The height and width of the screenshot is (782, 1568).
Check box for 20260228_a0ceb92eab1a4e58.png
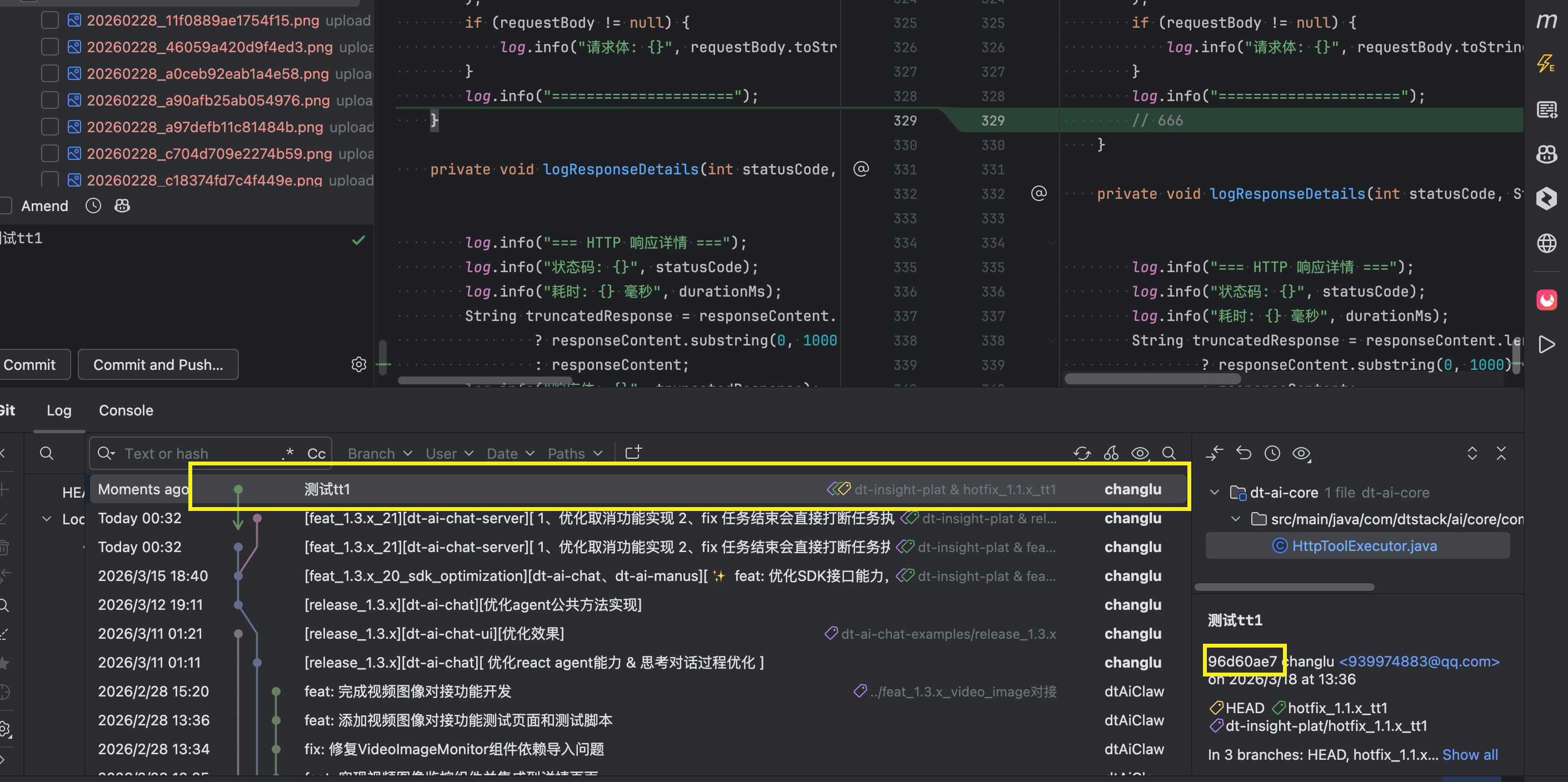tap(50, 74)
